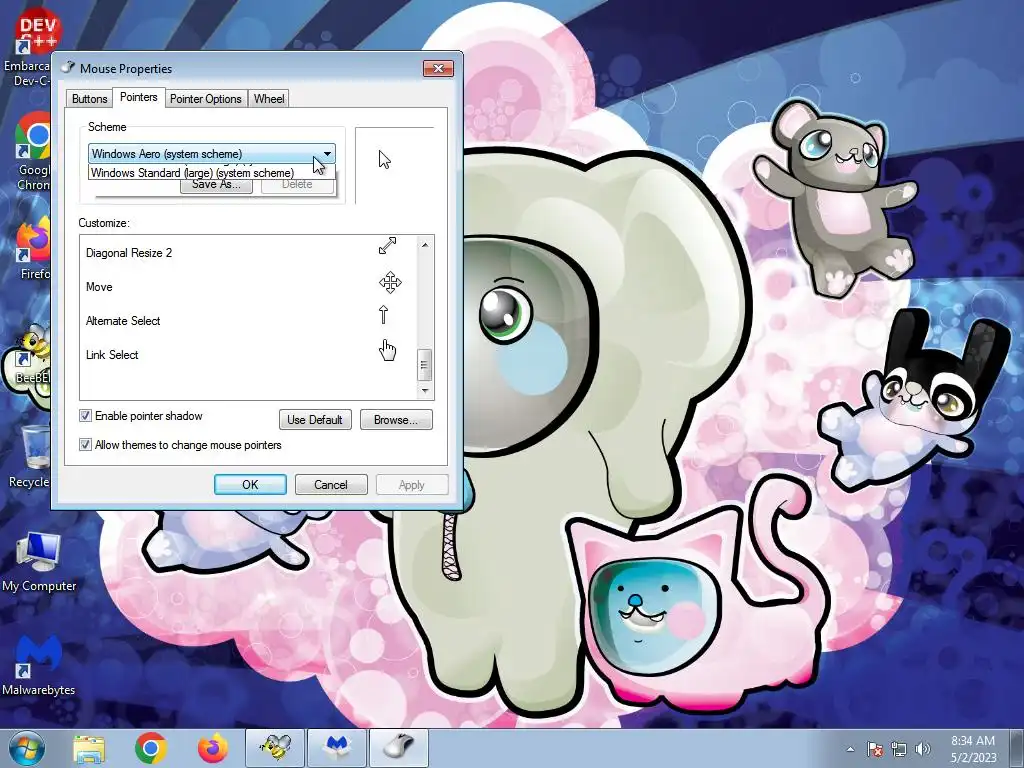Click the Save As button
Image resolution: width=1024 pixels, height=768 pixels.
216,185
